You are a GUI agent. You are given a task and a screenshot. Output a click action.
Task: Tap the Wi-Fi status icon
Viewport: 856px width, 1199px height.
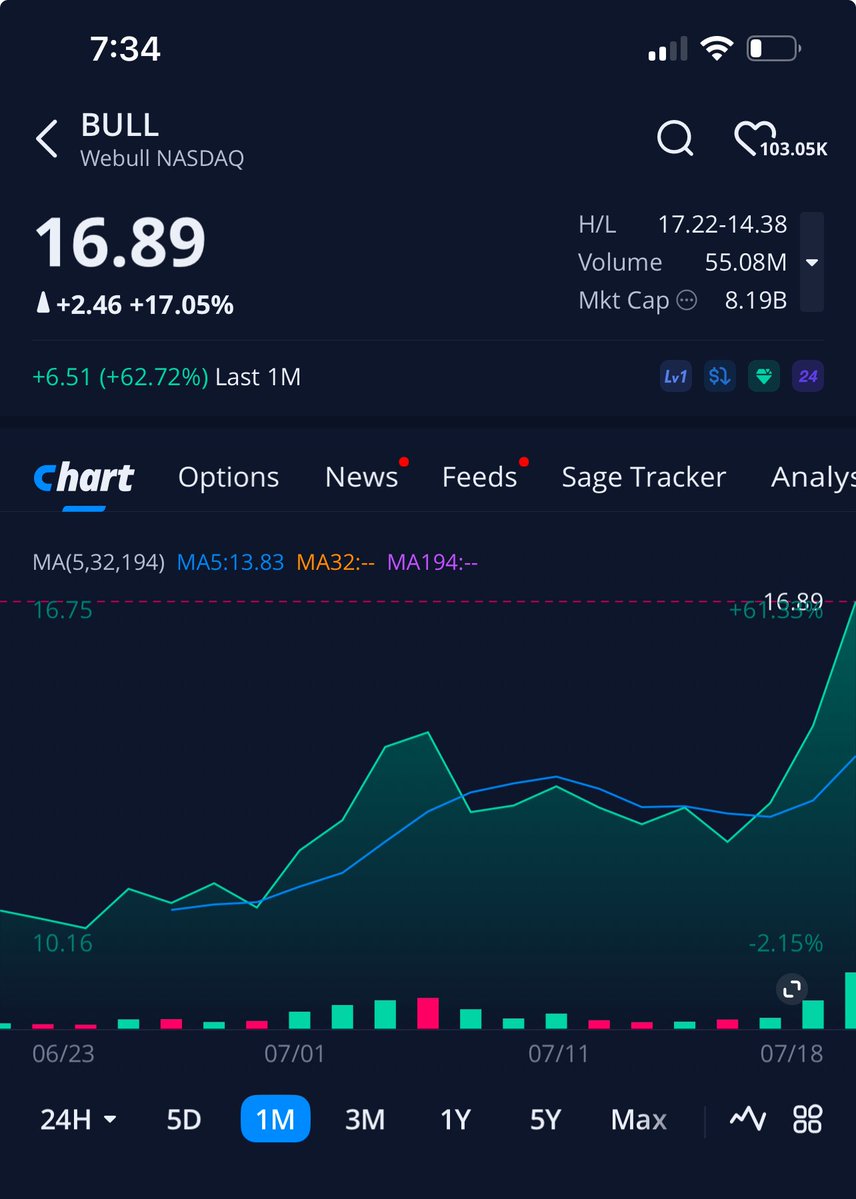click(717, 49)
